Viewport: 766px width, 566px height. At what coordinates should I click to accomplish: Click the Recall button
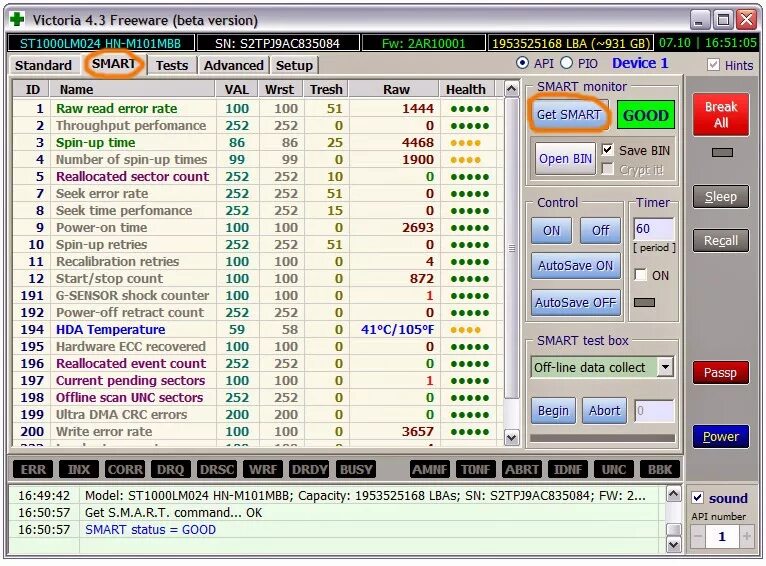(x=721, y=241)
